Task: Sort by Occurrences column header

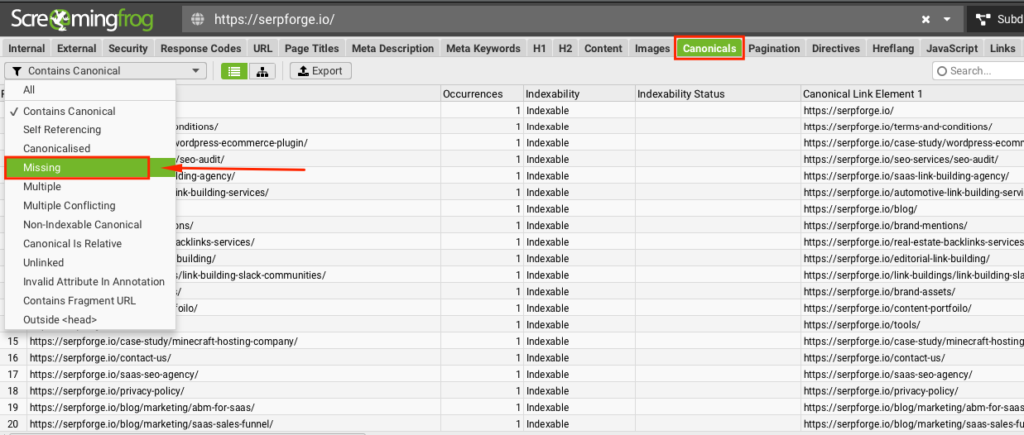Action: click(482, 94)
